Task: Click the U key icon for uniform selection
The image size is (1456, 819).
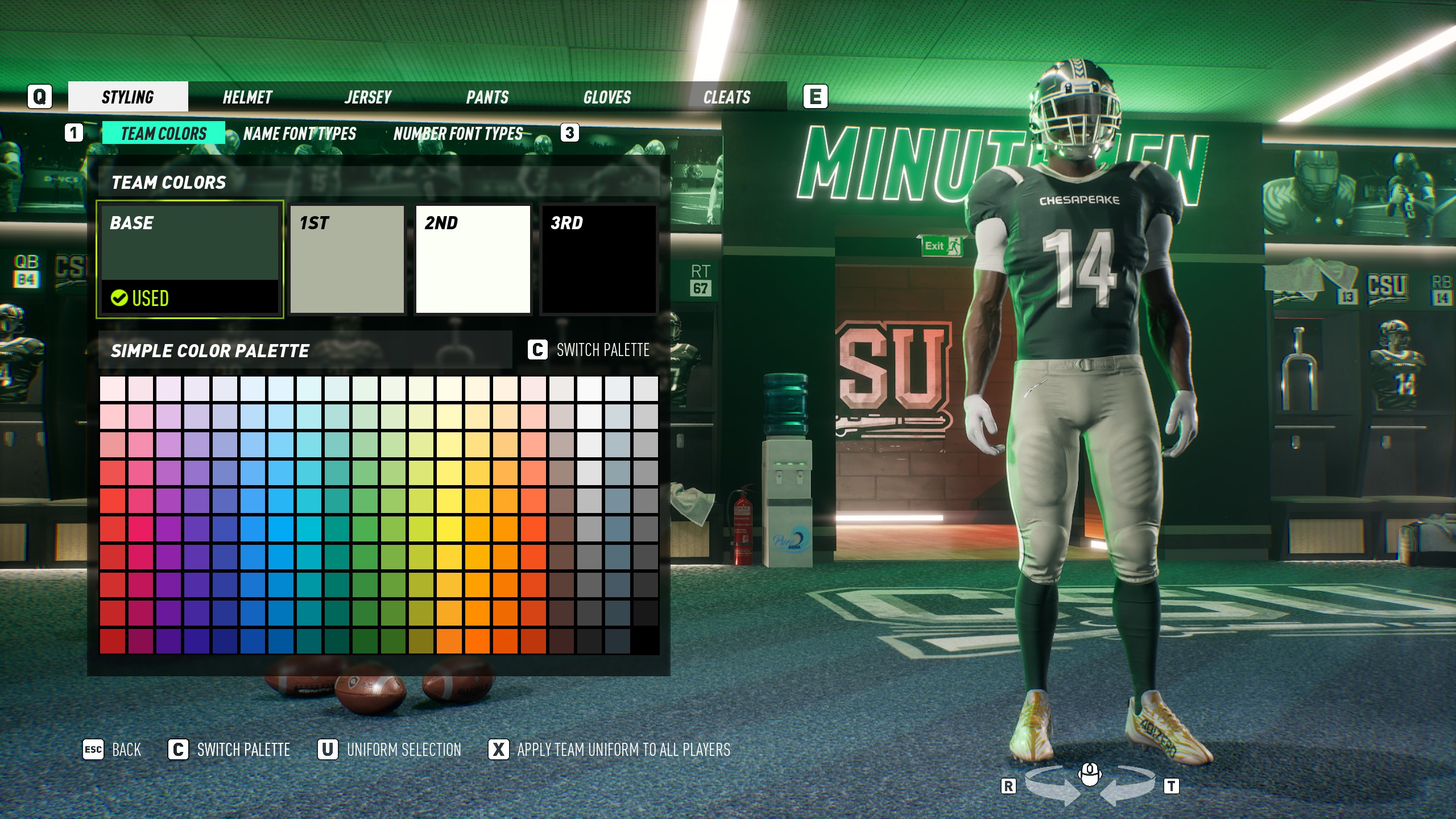Action: click(328, 750)
